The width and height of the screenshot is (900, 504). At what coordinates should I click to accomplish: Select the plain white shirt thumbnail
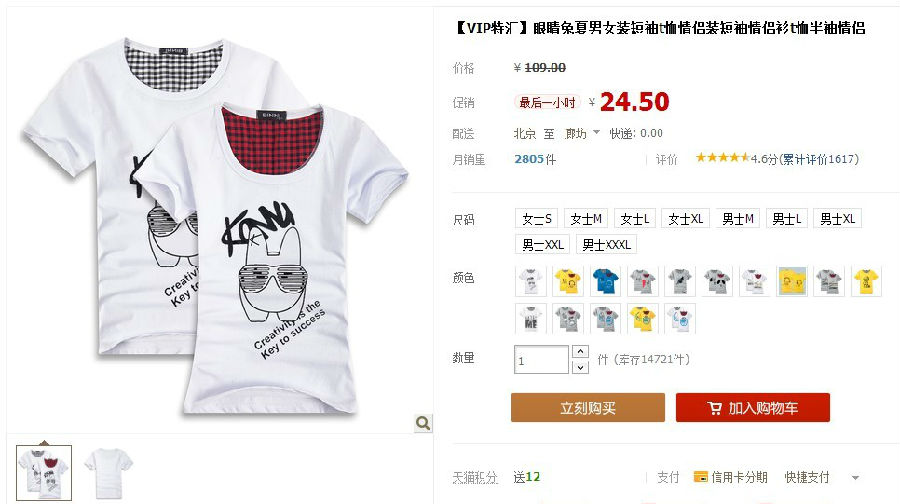[x=108, y=472]
